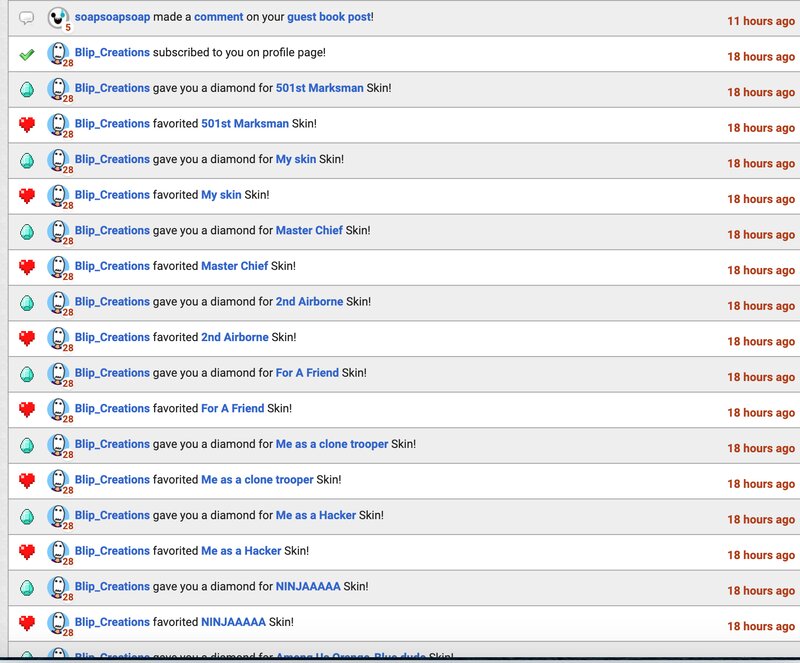The height and width of the screenshot is (663, 800).
Task: Open '2nd Airborne' skin link in diamond row
Action: pos(309,302)
